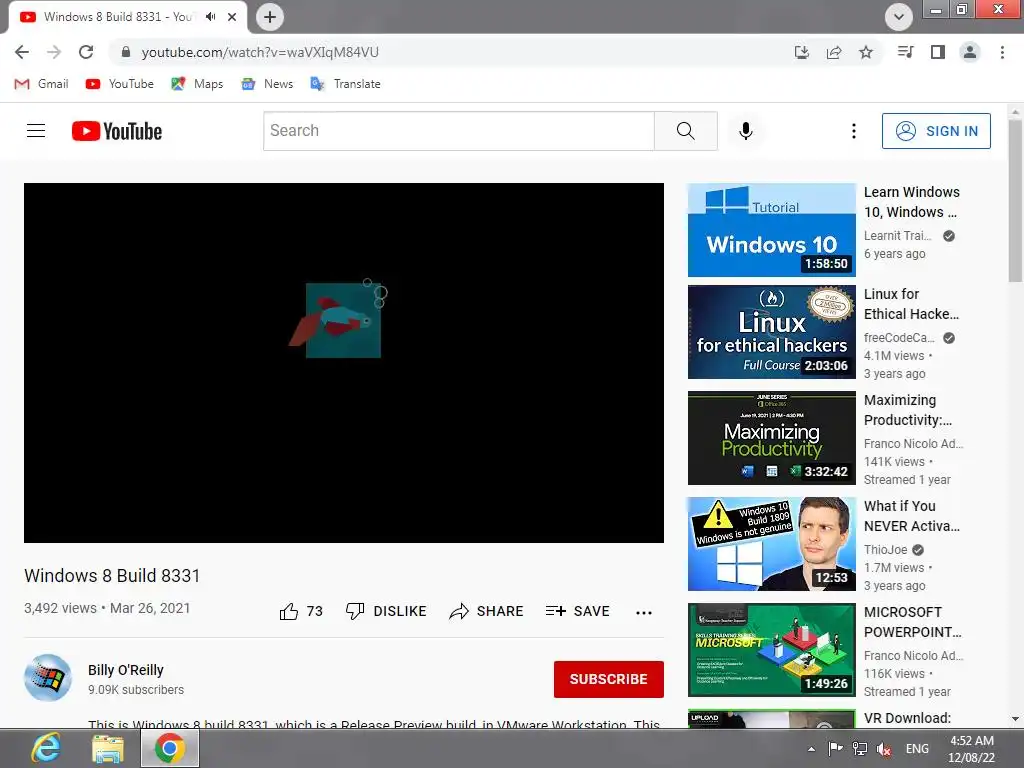Viewport: 1024px width, 768px height.
Task: Bookmark this tab with the star icon
Action: (866, 52)
